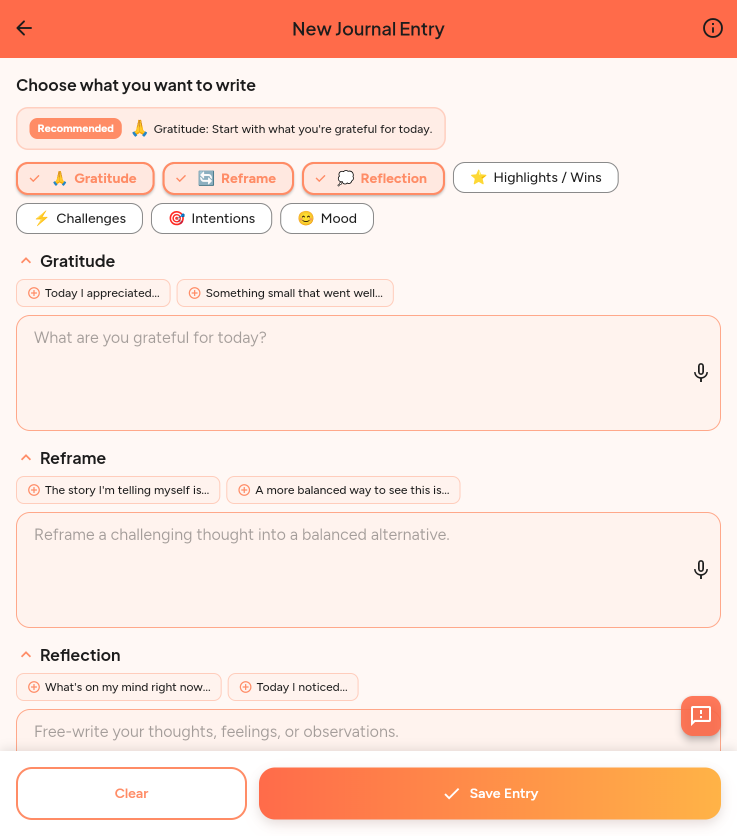The width and height of the screenshot is (737, 836).
Task: Toggle off the Reframe writing category
Action: coord(228,178)
